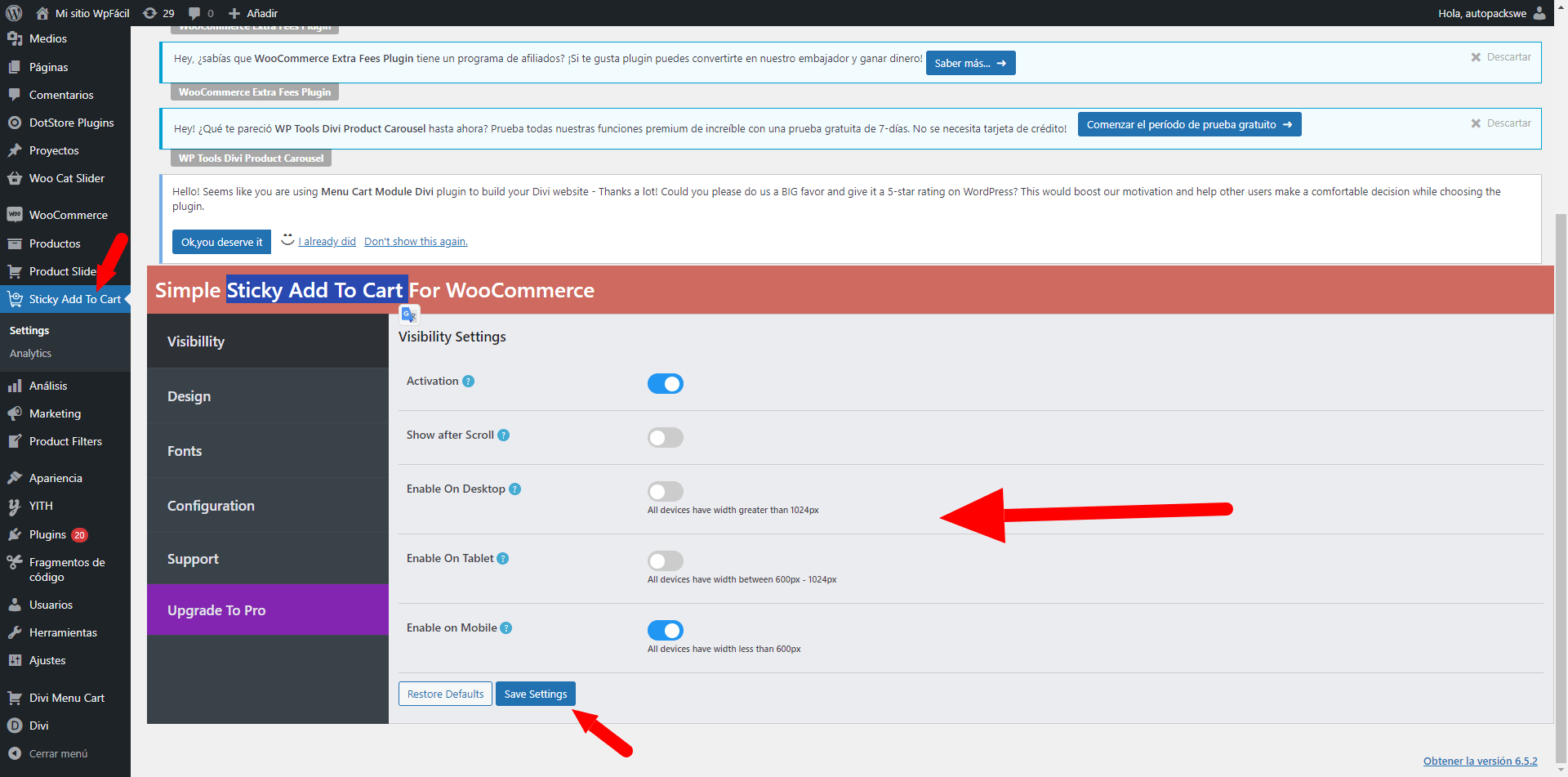Viewport: 1568px width, 777px height.
Task: Click the Medios sidebar icon
Action: pos(15,38)
